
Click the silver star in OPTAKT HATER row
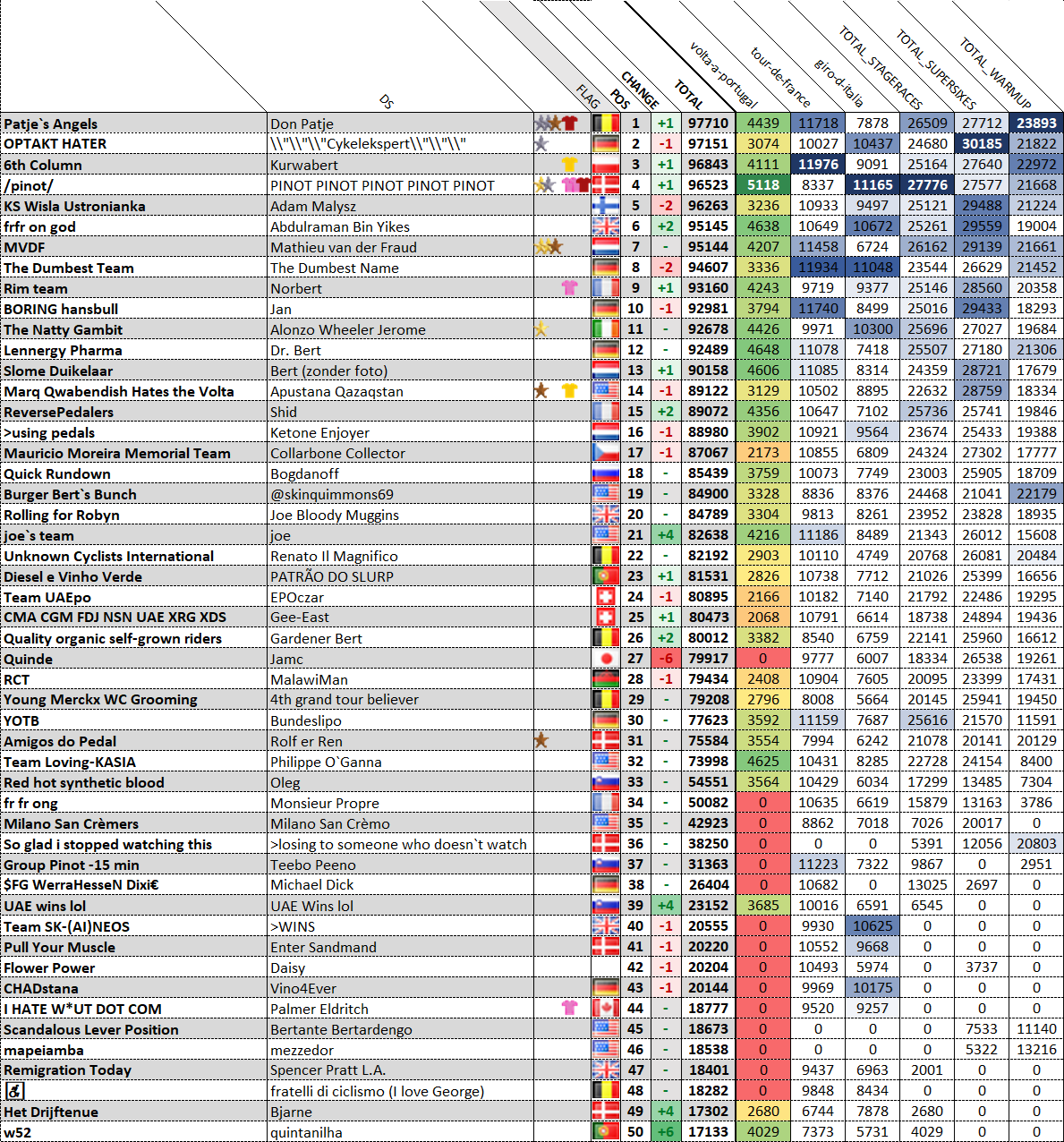541,144
